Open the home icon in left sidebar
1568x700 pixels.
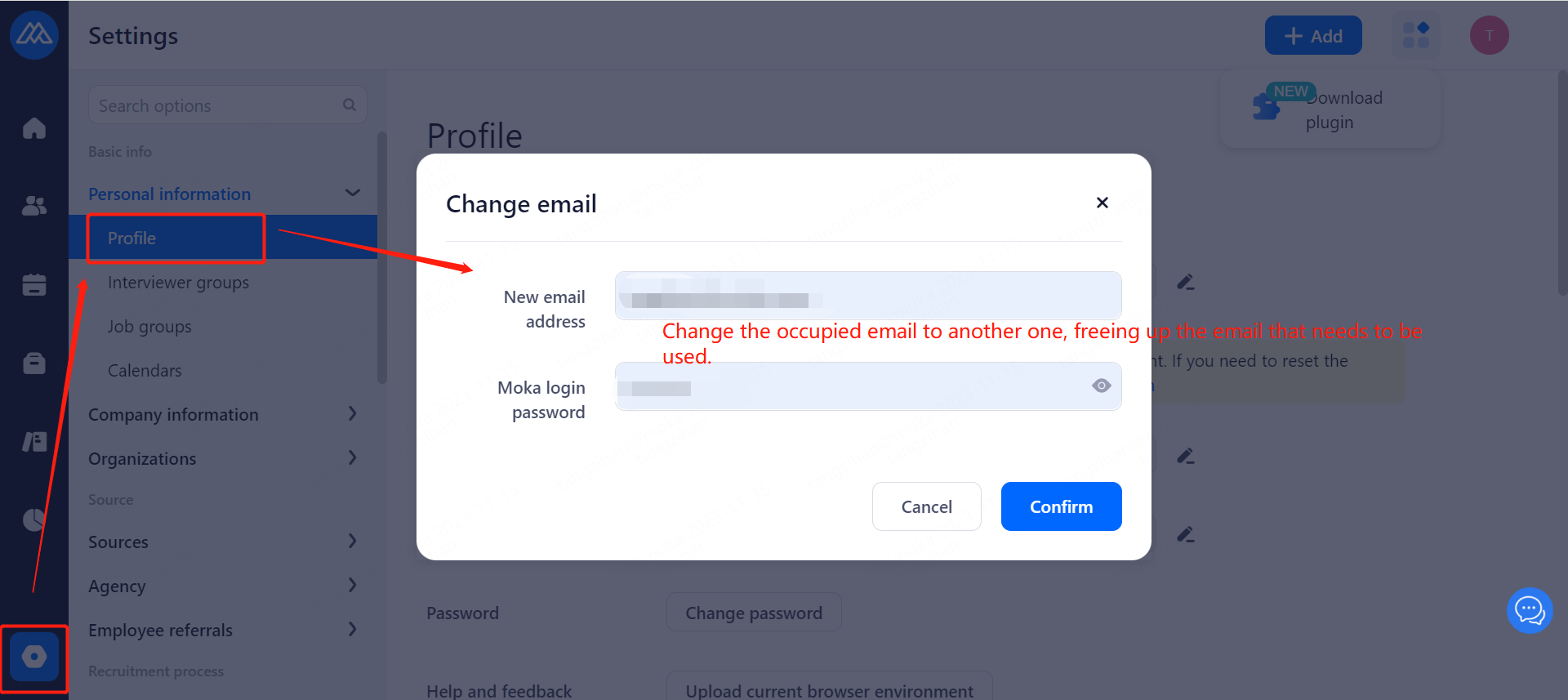pos(34,128)
